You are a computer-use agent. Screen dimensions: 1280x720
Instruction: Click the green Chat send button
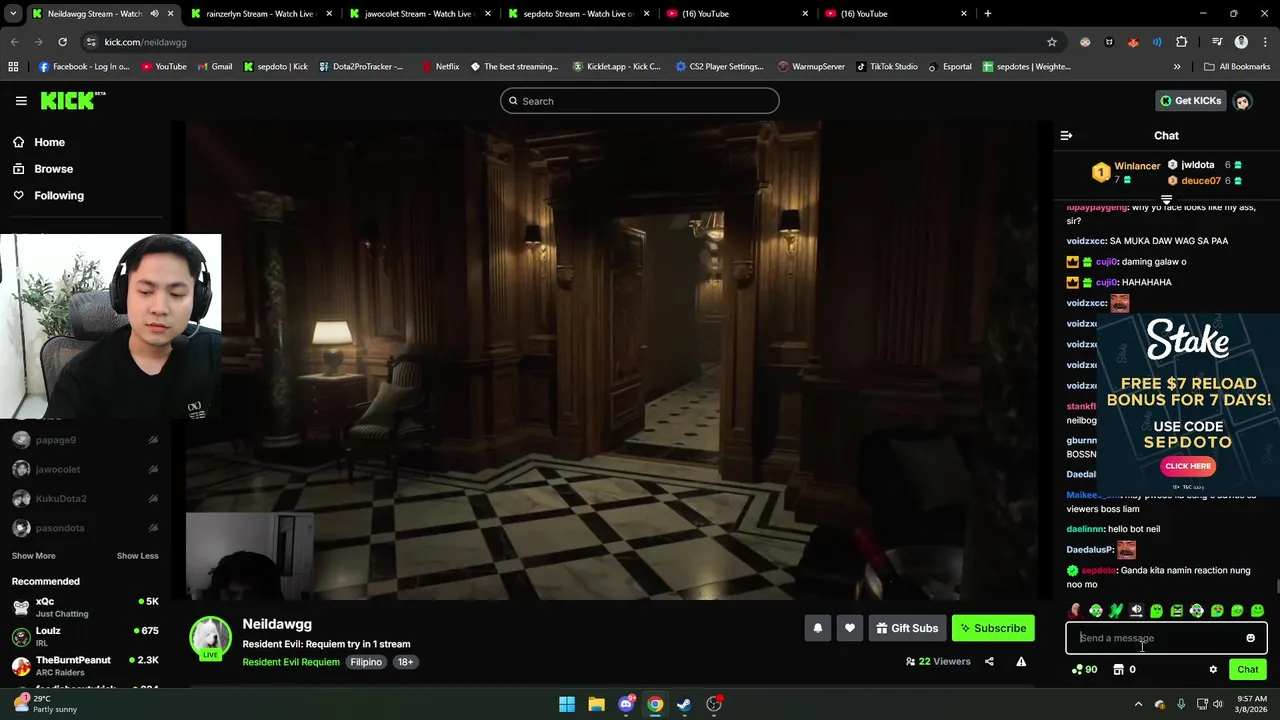pos(1247,669)
